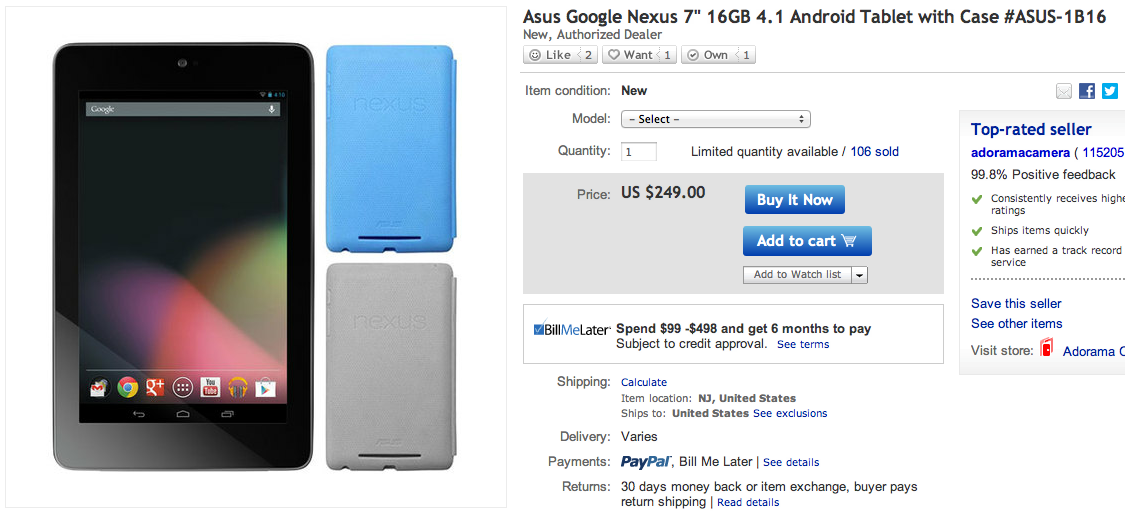
Task: Click the PayPal logo in Payments
Action: [x=644, y=462]
